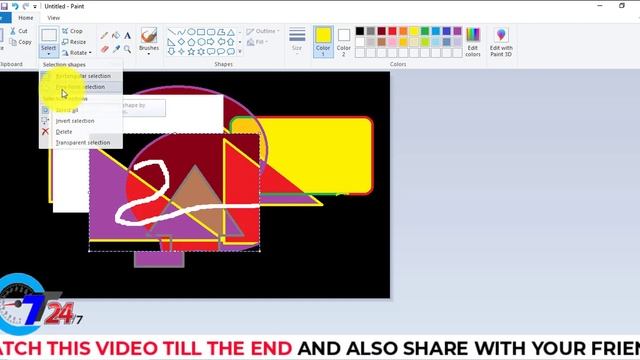Select the Magnifier tool
The width and height of the screenshot is (640, 360).
click(128, 49)
